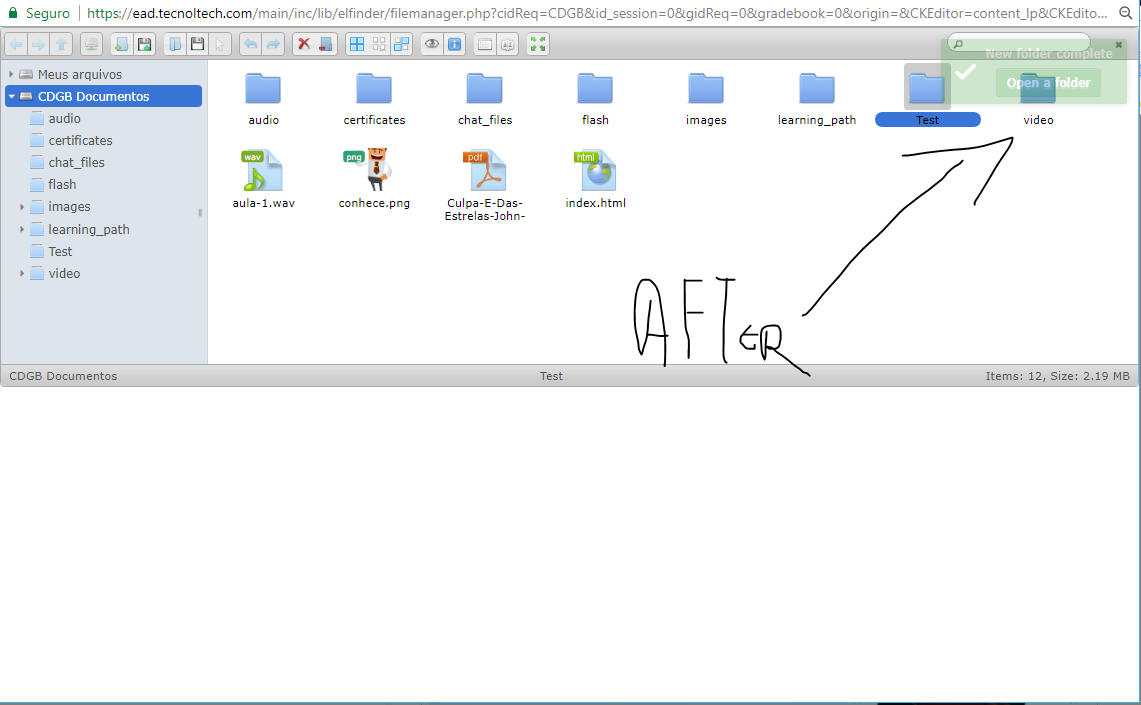Viewport: 1141px width, 705px height.
Task: Open Test folder in sidebar tree
Action: click(x=60, y=252)
